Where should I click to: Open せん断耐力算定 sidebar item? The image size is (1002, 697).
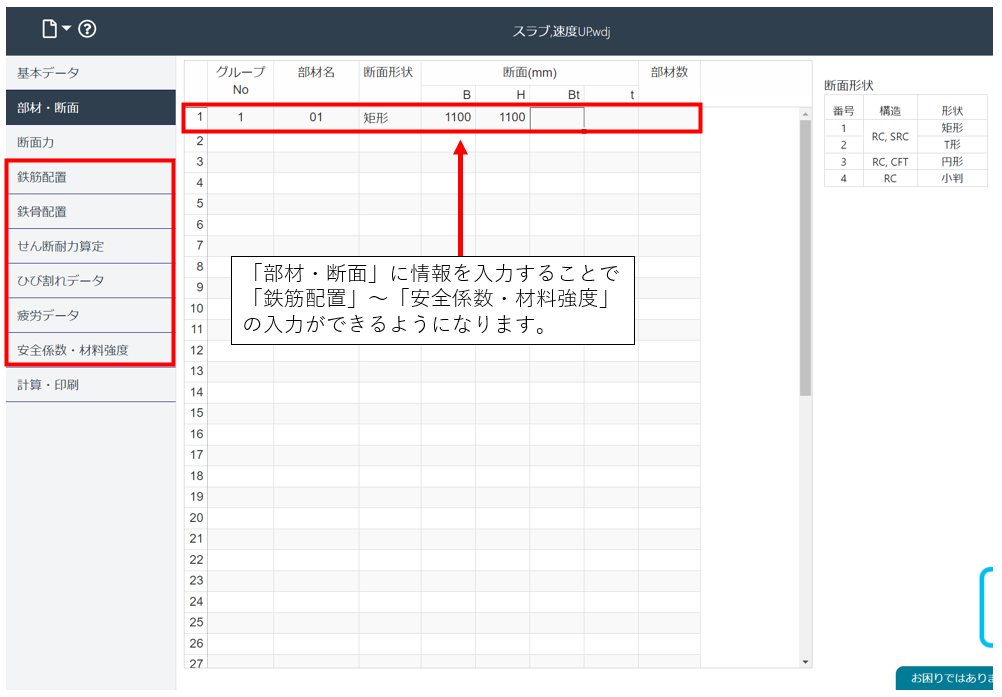pos(90,246)
